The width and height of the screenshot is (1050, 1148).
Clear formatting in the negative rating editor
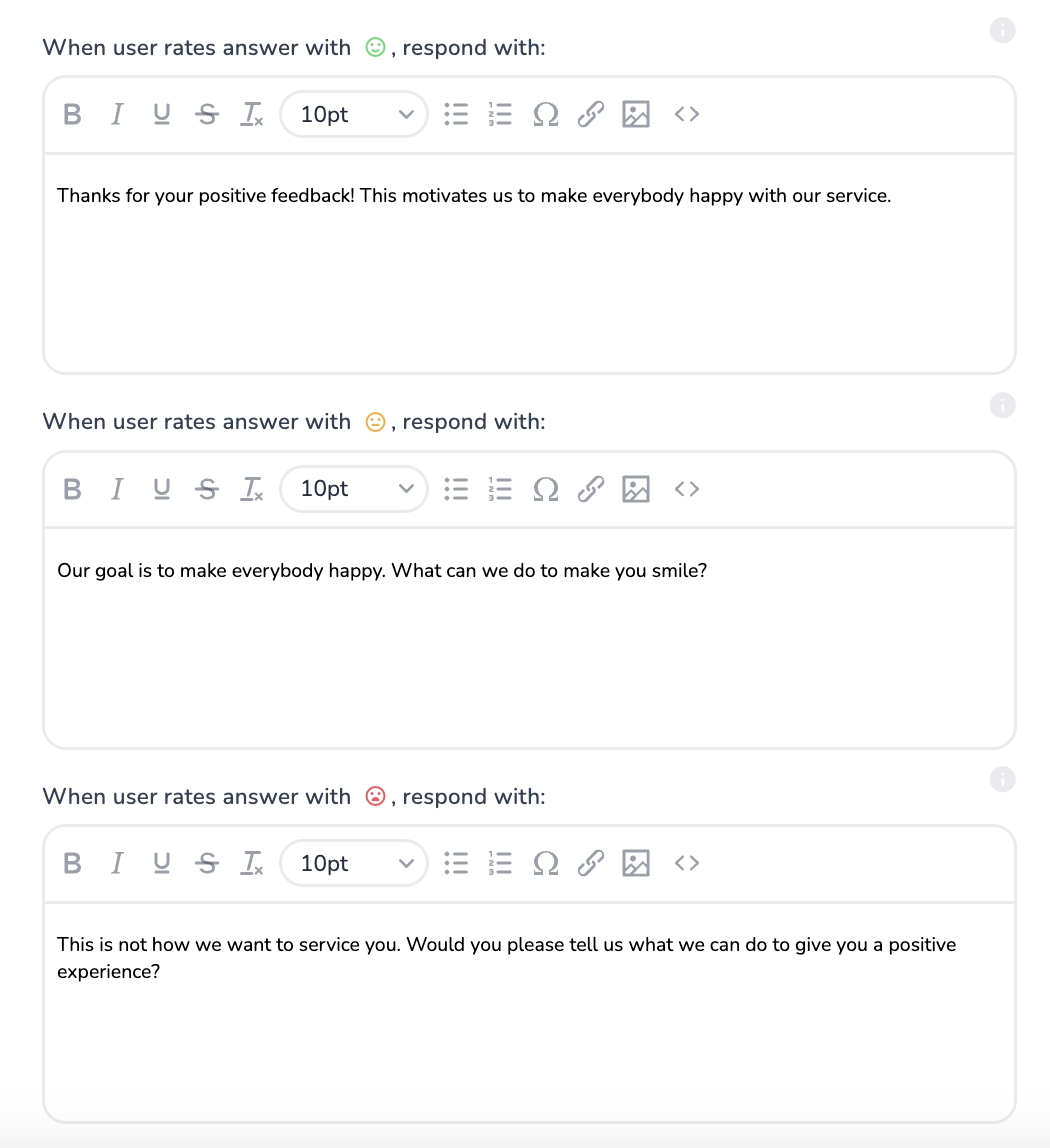coord(252,863)
